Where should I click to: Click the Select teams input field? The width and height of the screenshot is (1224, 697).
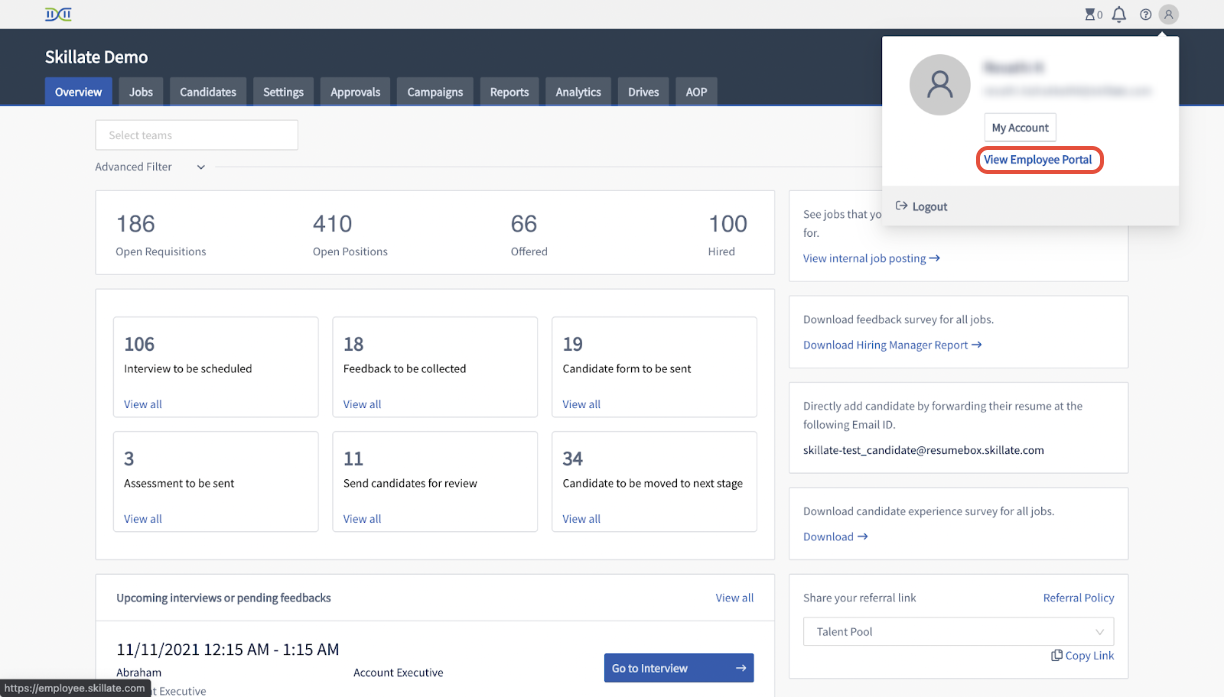[x=196, y=135]
